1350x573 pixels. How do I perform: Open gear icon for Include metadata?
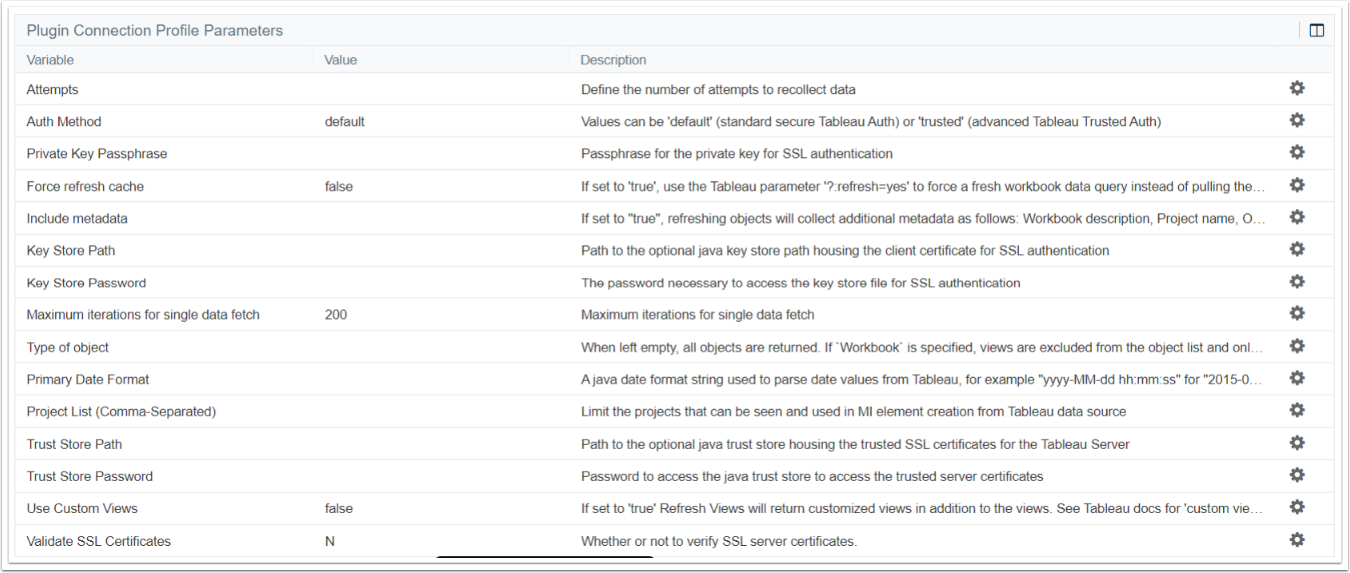click(x=1297, y=217)
